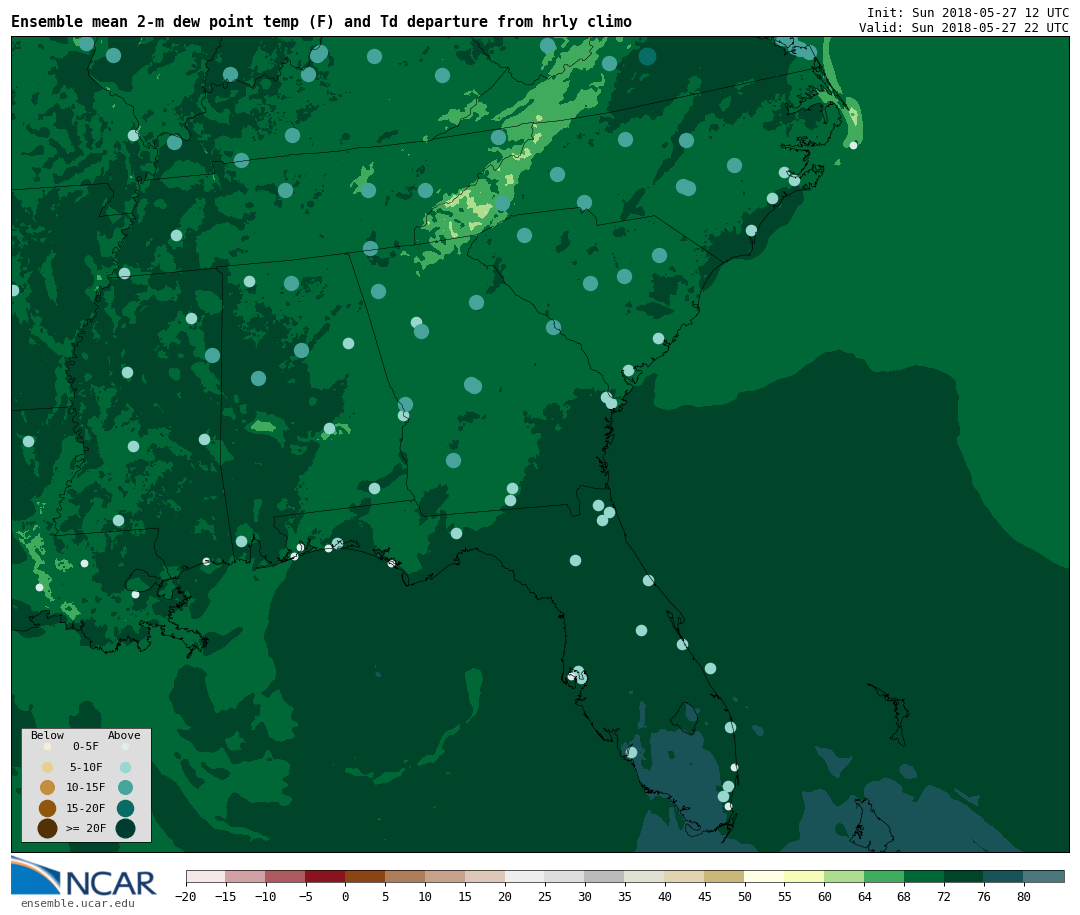Click the Above 15-20F dark teal circle
Screen dimensions: 1080x915
point(125,808)
